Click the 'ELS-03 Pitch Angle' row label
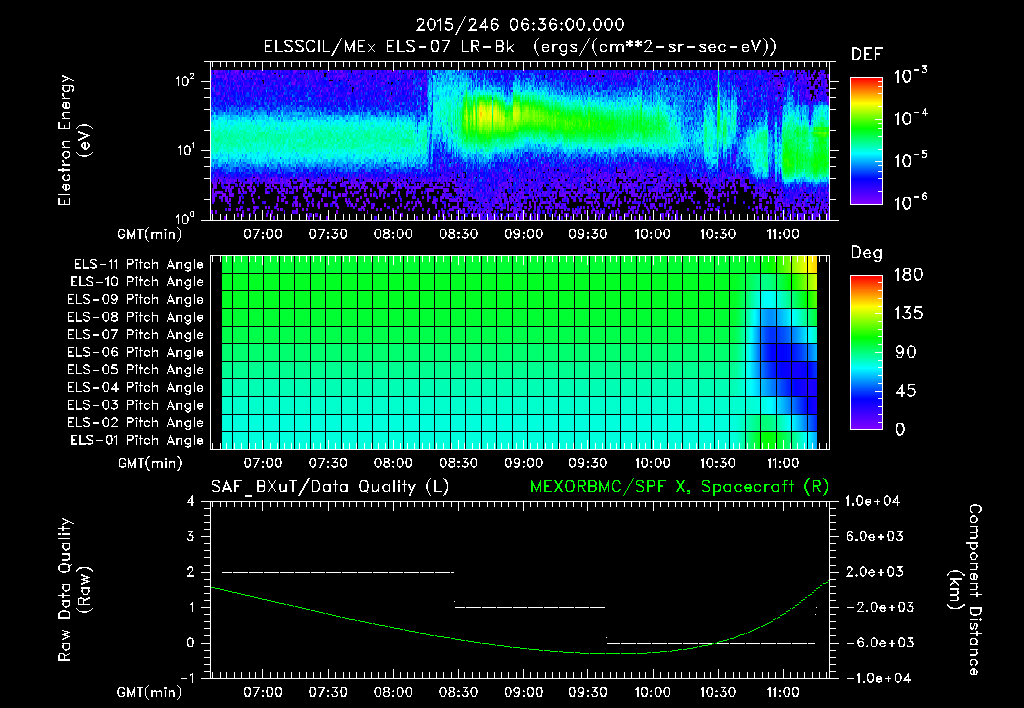The image size is (1024, 708). click(x=136, y=405)
